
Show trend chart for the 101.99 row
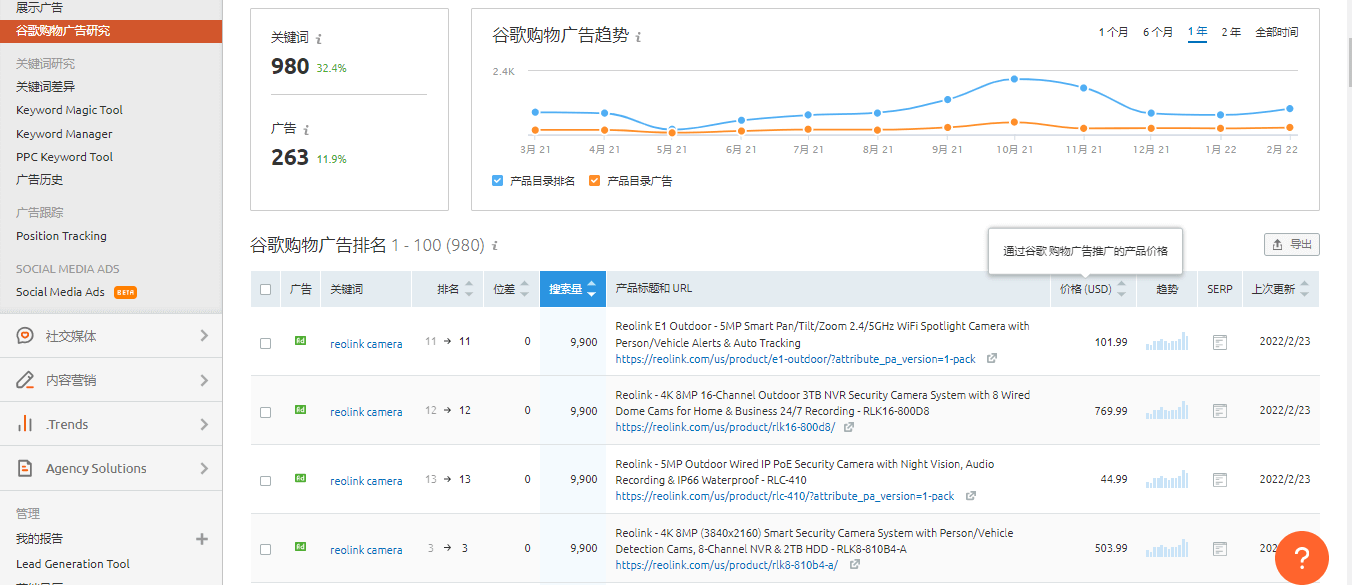pyautogui.click(x=1167, y=341)
